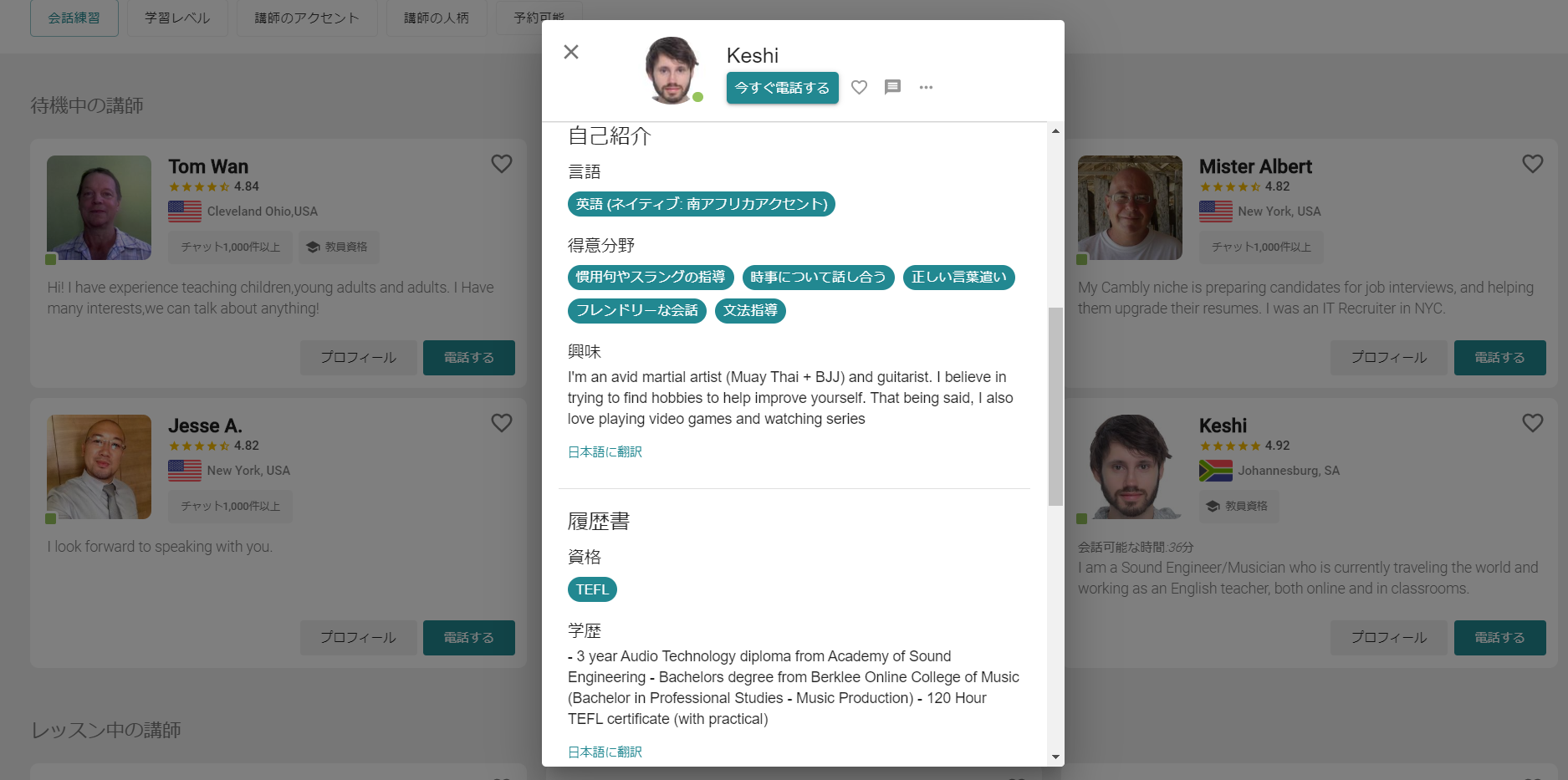Close the Keshi profile dialog
This screenshot has height=780, width=1568.
[x=571, y=52]
